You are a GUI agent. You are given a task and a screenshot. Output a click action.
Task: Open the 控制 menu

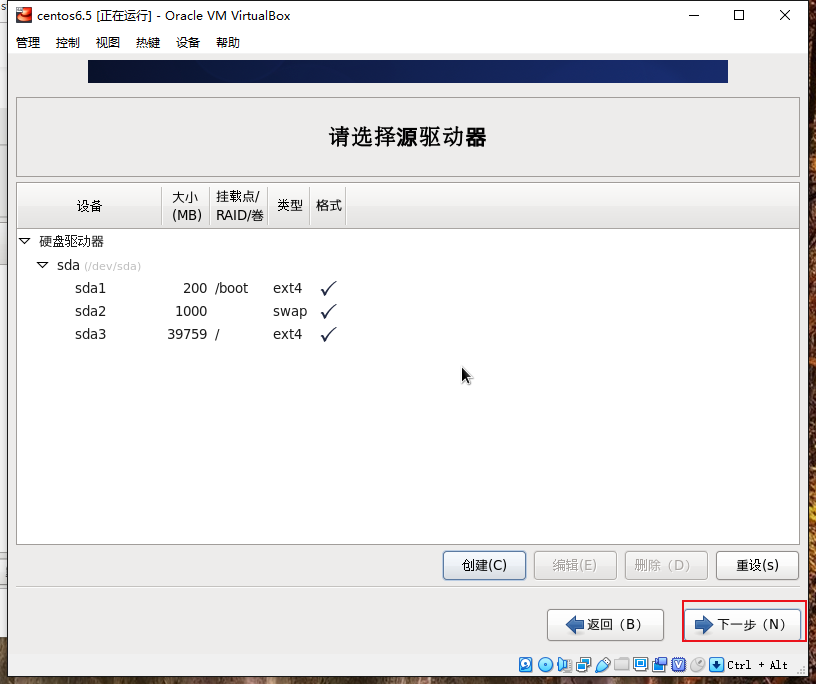pos(67,42)
